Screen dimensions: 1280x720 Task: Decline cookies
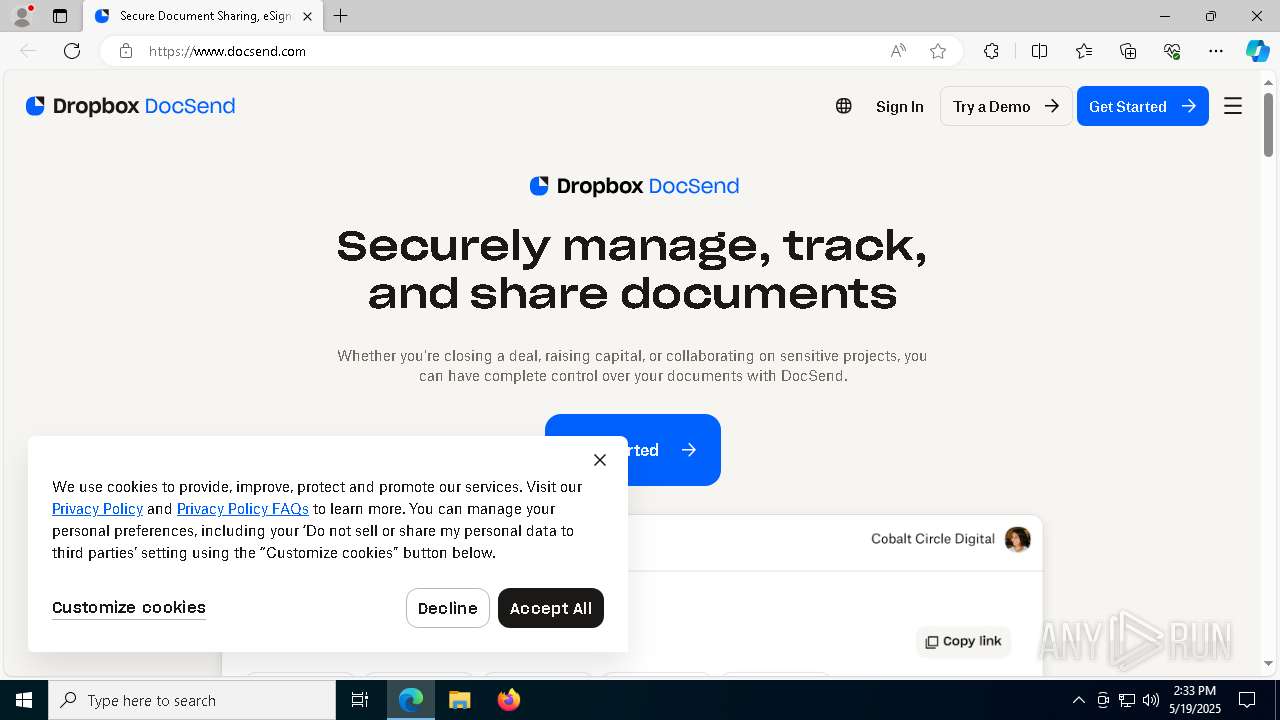(x=448, y=608)
